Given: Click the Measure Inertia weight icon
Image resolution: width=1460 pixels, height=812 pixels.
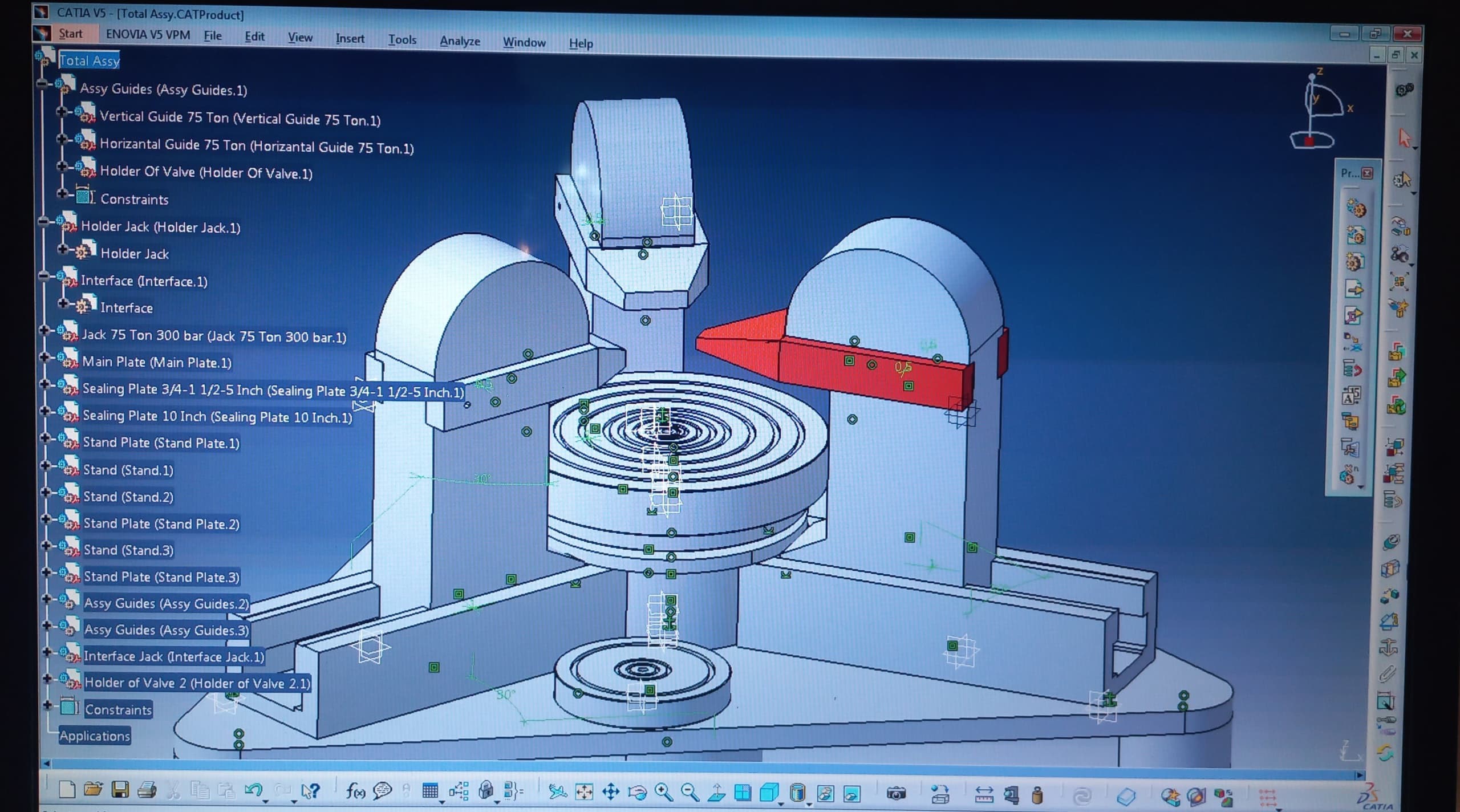Looking at the screenshot, I should pyautogui.click(x=1037, y=795).
